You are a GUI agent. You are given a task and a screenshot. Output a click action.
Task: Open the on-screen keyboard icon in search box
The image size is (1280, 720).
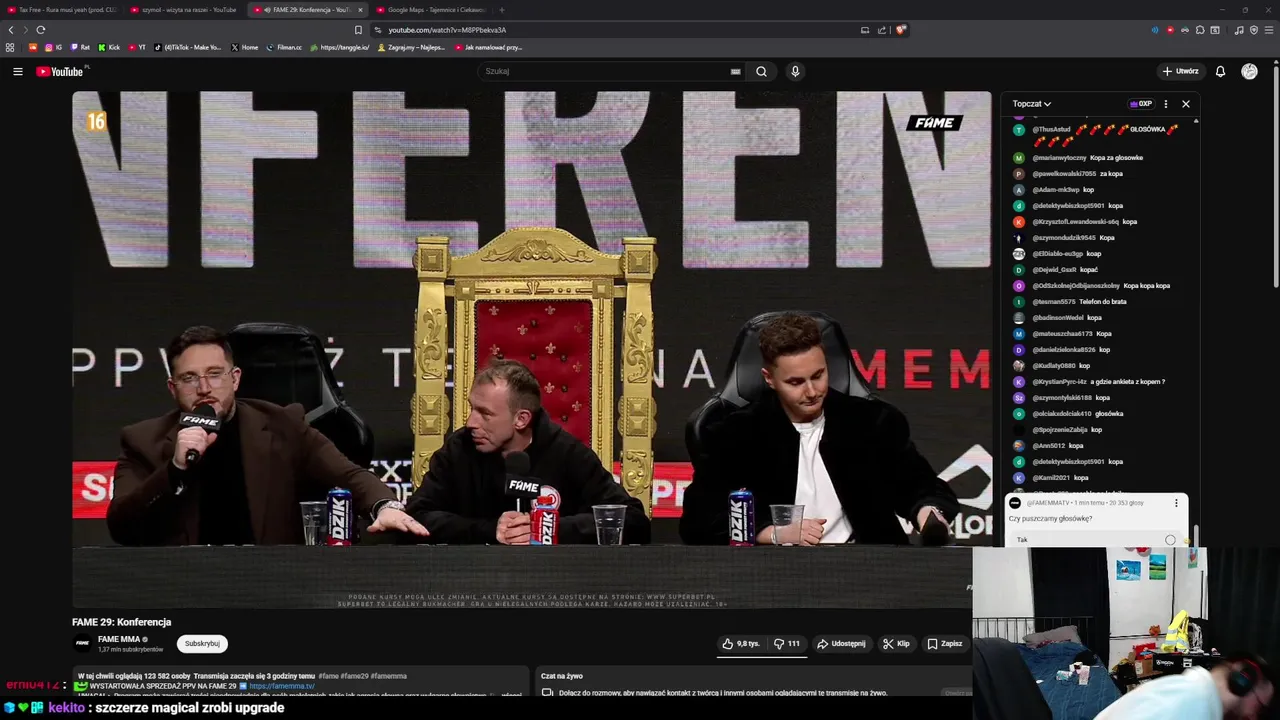(735, 71)
